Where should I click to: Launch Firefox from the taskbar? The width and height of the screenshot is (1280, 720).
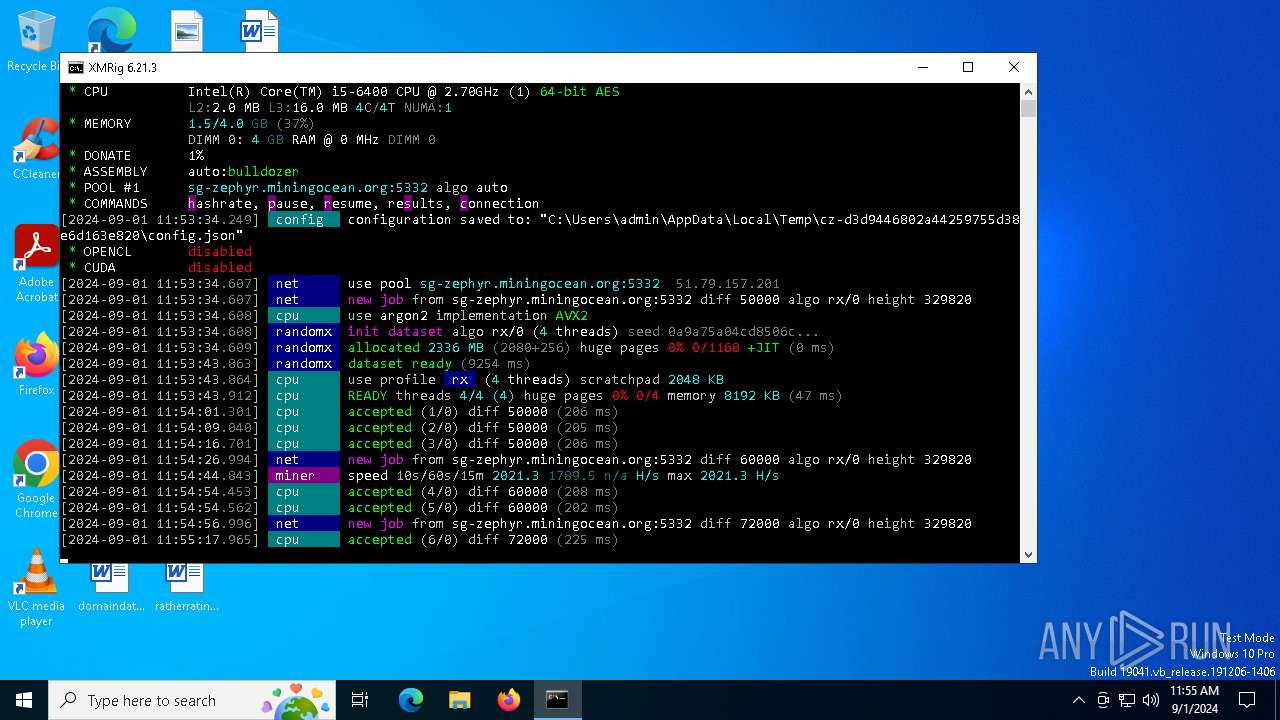pos(509,700)
